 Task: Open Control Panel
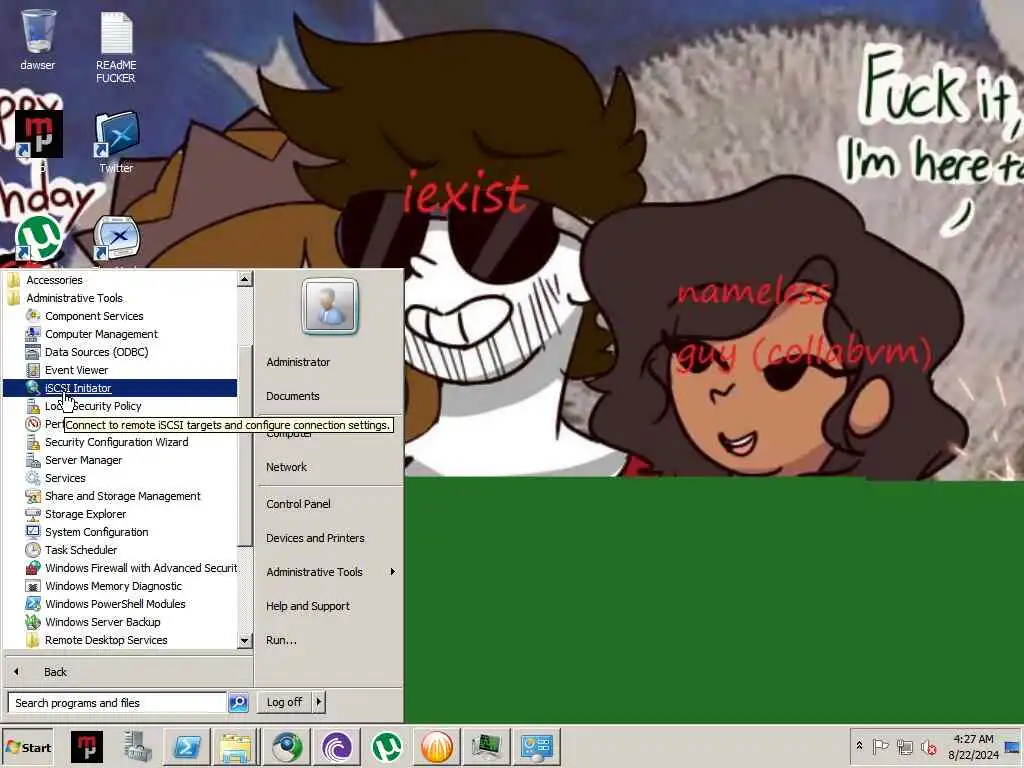coord(298,504)
